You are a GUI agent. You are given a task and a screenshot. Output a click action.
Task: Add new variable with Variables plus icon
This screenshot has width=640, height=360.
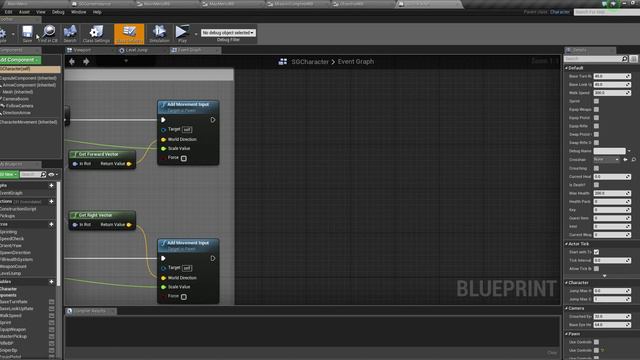pos(51,282)
